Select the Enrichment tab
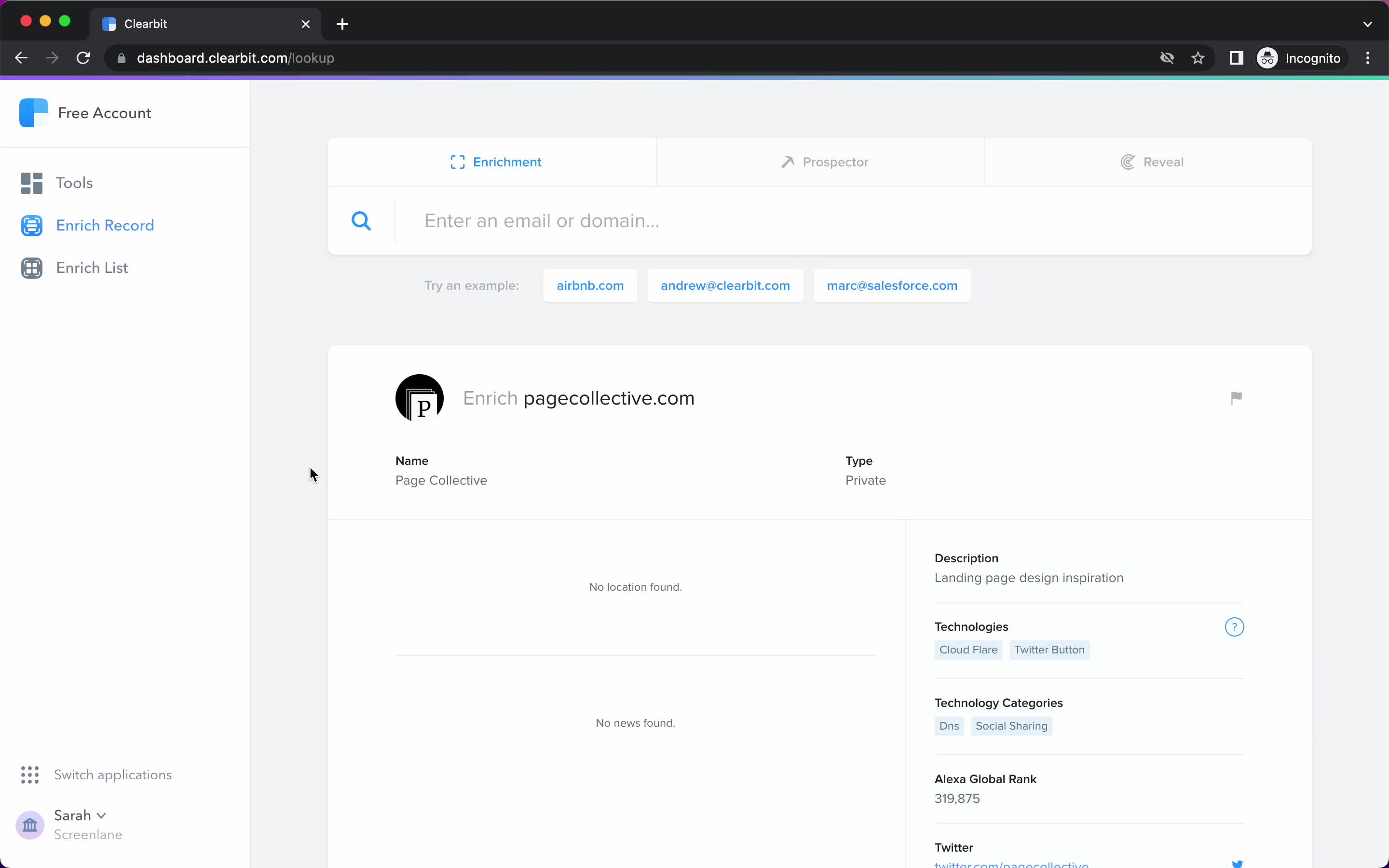Screen dimensions: 1389x868 [x=495, y=162]
